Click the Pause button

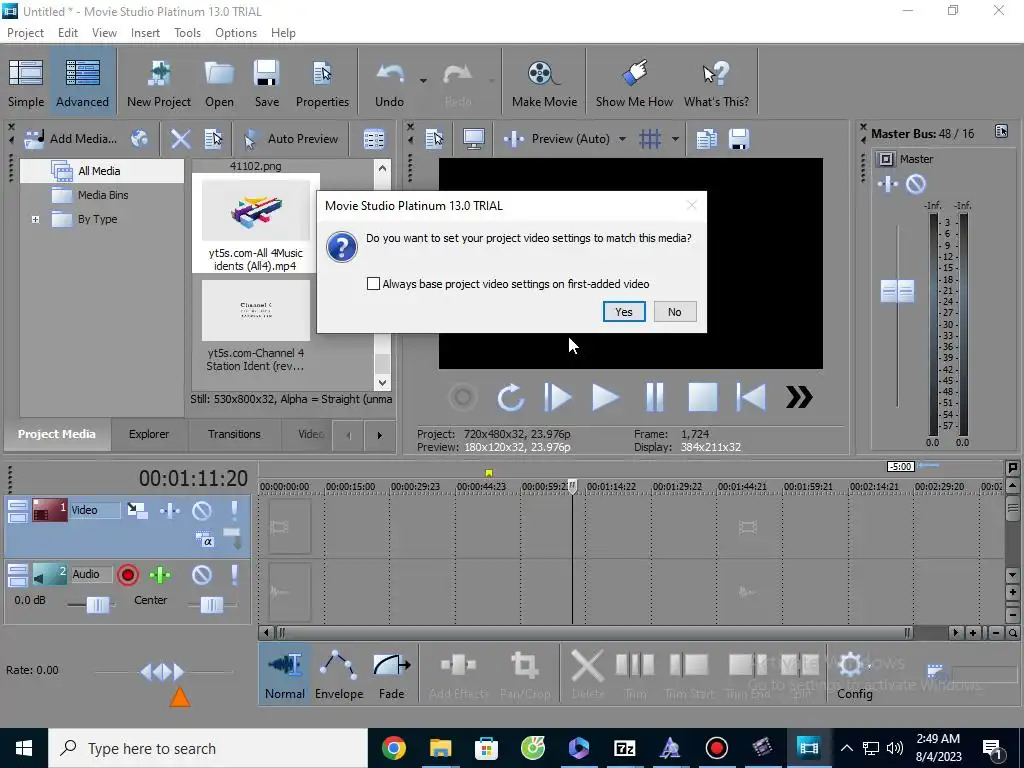pyautogui.click(x=654, y=397)
